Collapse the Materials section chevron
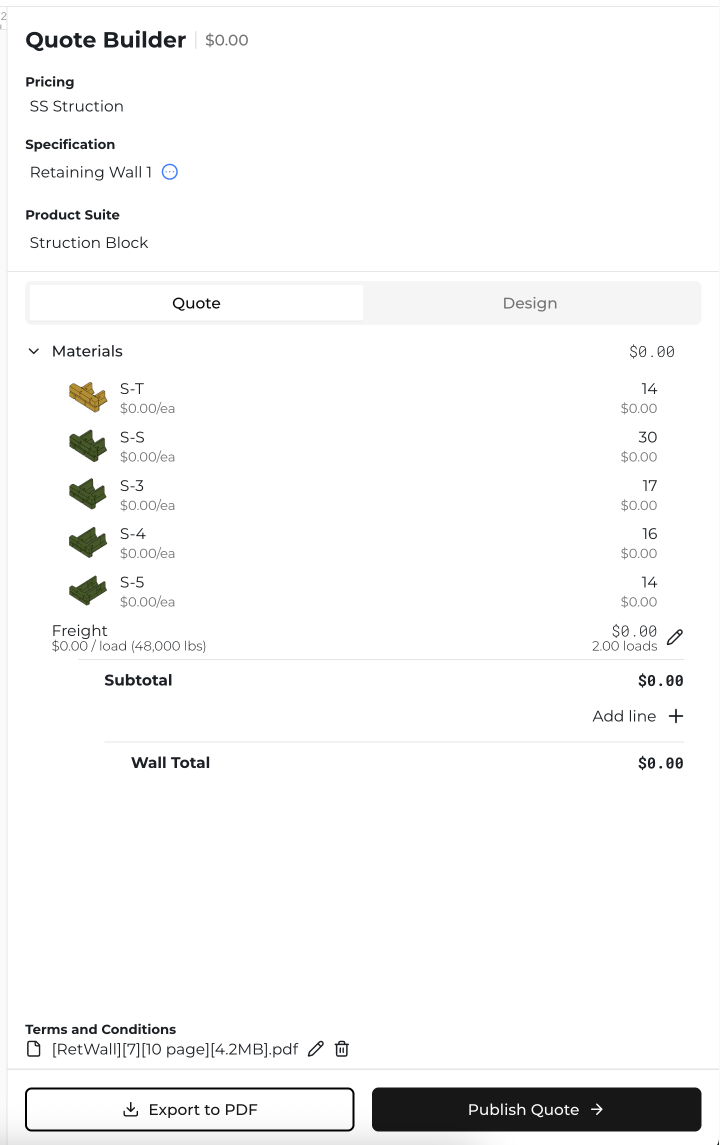720x1145 pixels. point(34,352)
